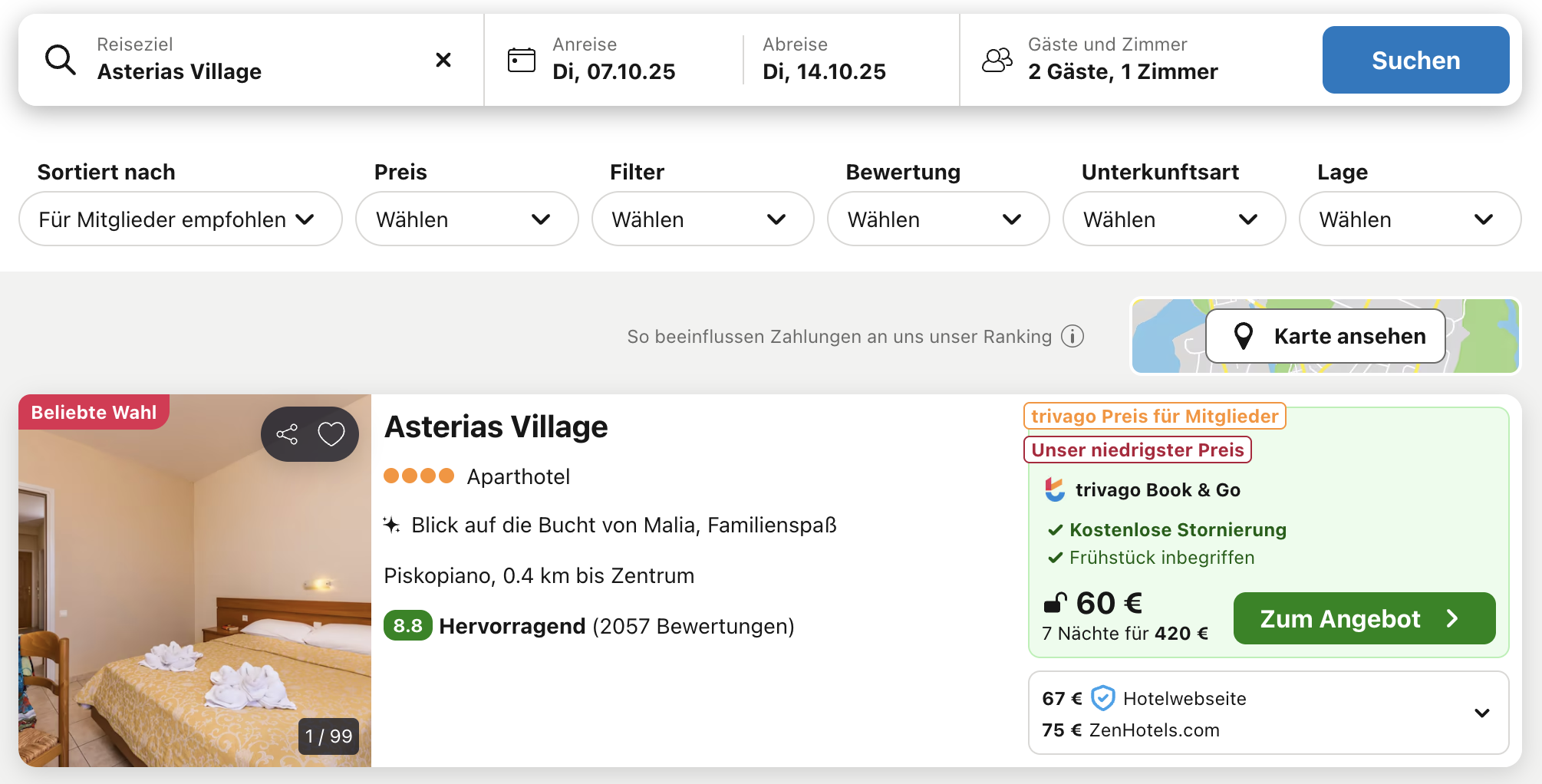Expand more prices chevron

1482,713
